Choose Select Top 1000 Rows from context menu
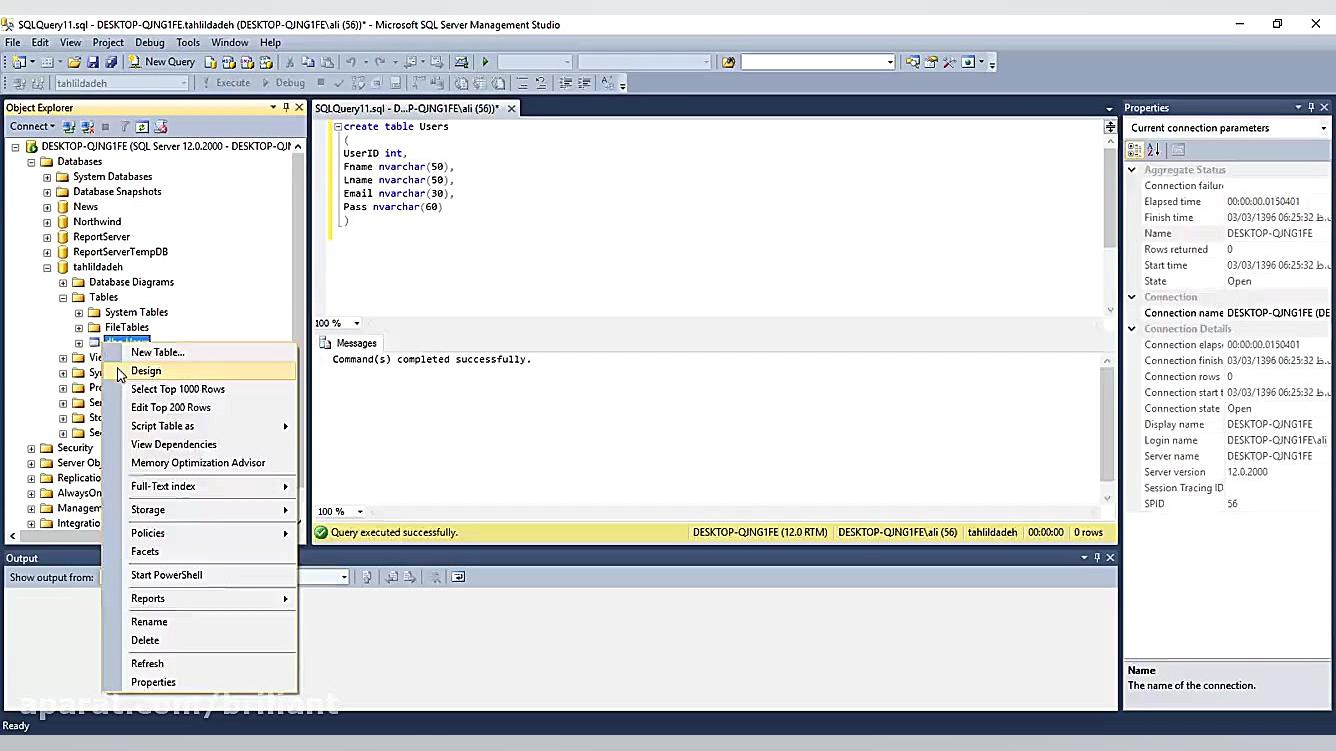Image resolution: width=1336 pixels, height=751 pixels. click(x=200, y=389)
